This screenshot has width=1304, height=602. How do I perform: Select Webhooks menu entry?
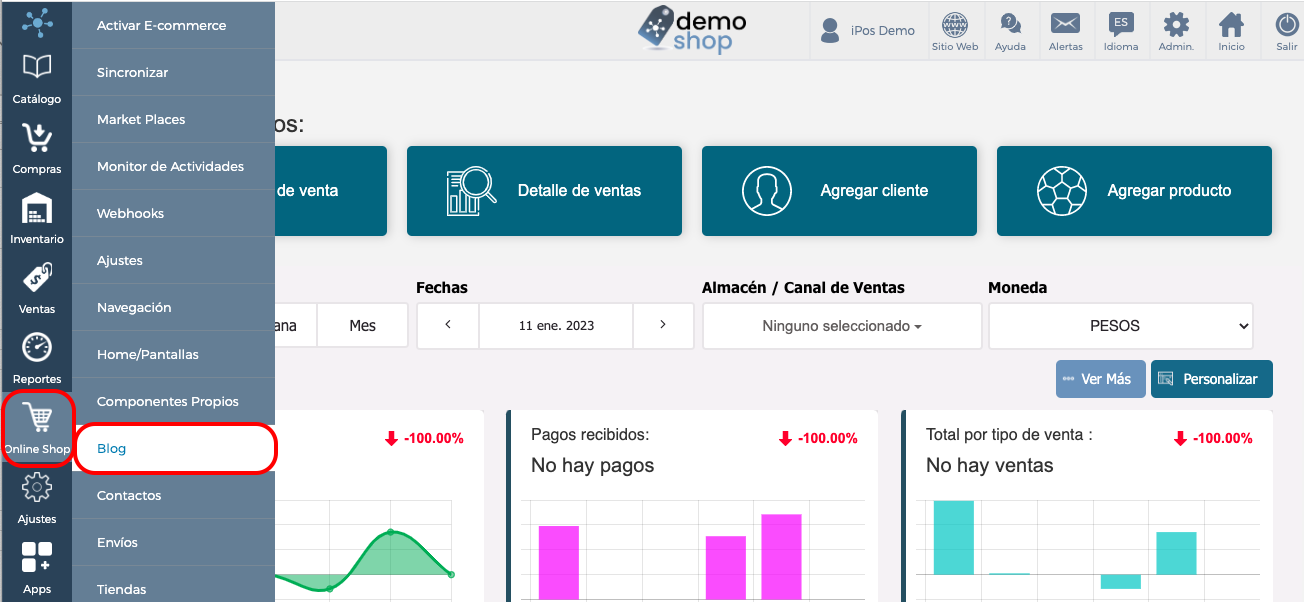click(x=173, y=213)
